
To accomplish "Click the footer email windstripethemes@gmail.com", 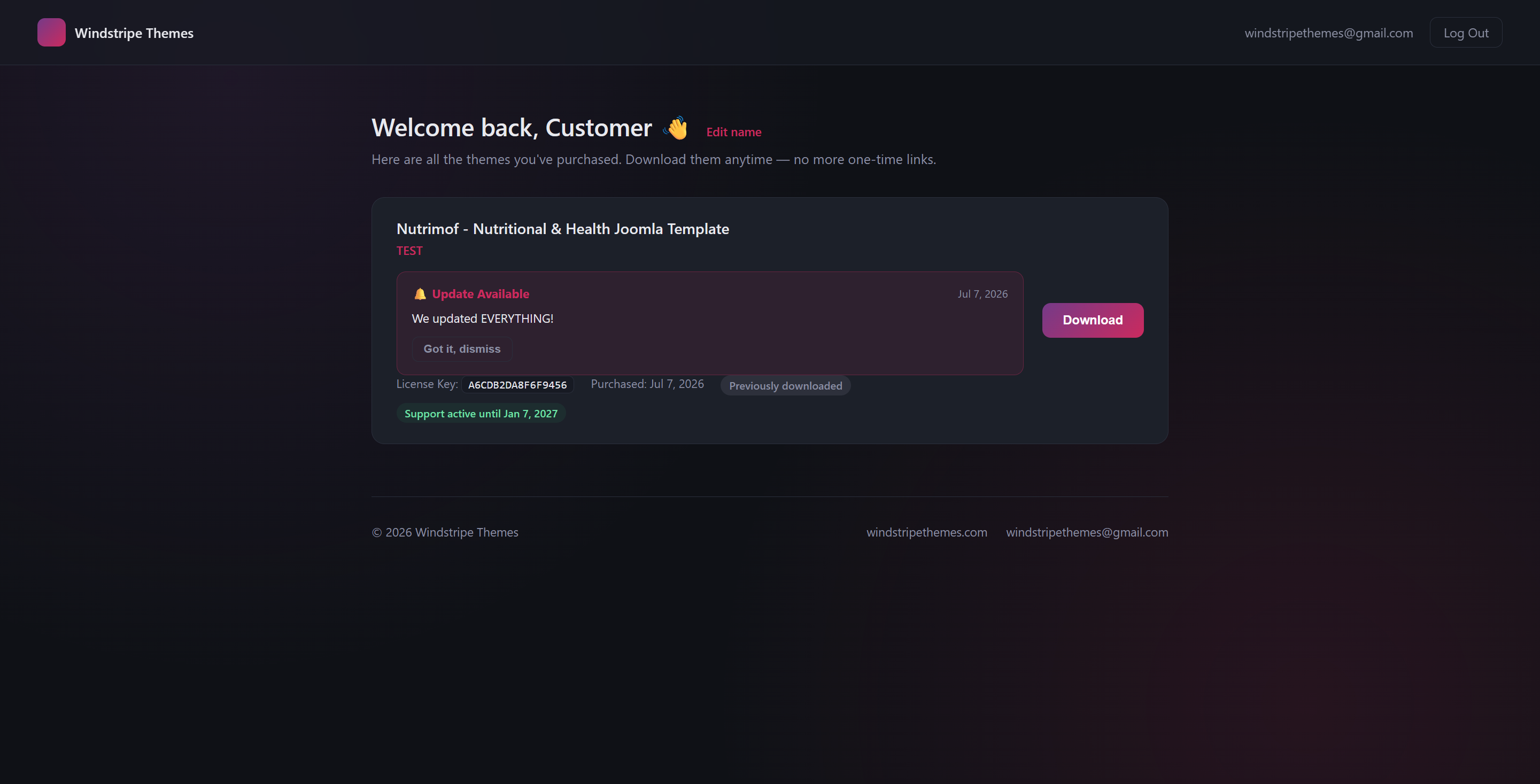I will coord(1087,532).
